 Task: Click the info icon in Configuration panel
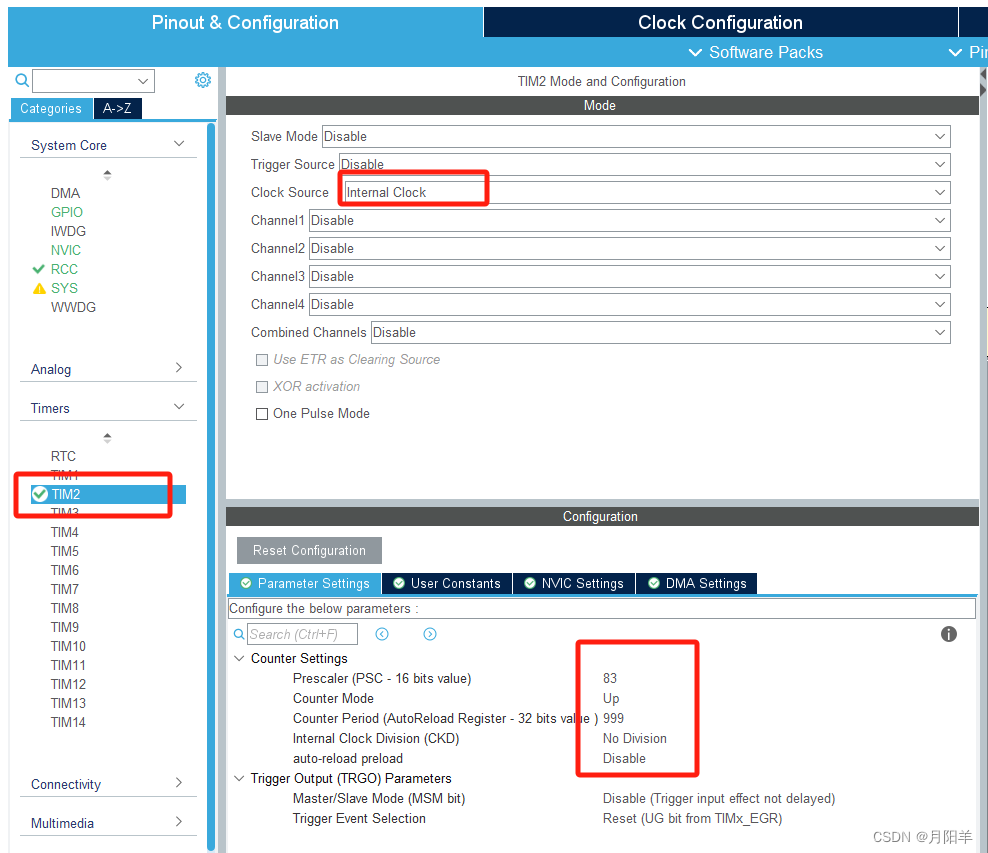(x=948, y=634)
